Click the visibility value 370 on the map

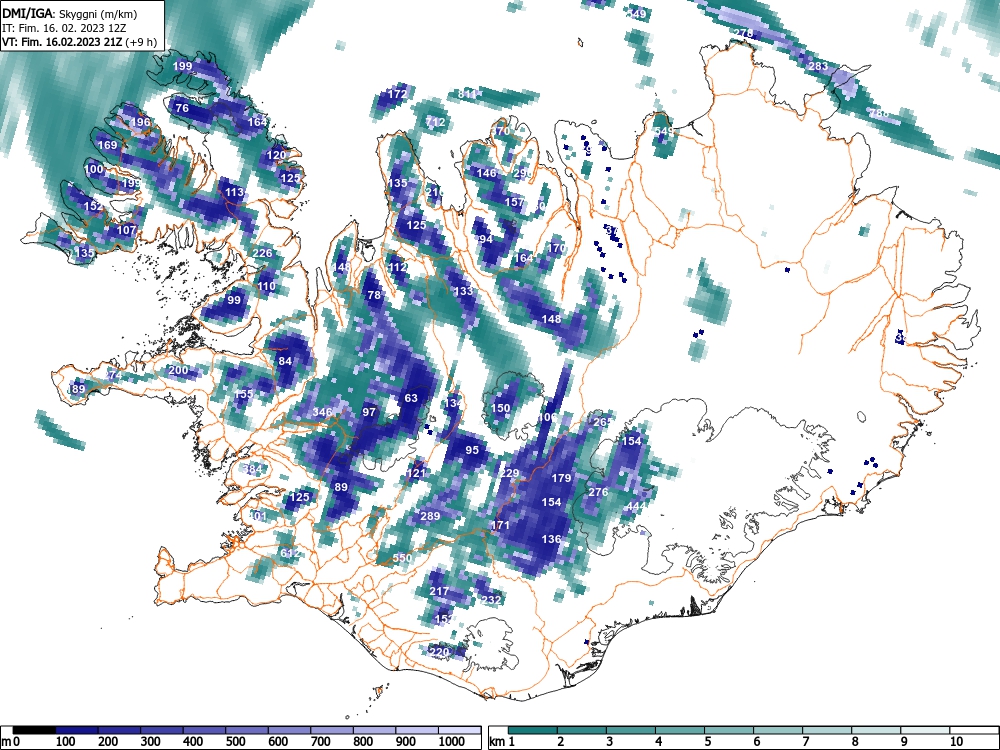[501, 131]
